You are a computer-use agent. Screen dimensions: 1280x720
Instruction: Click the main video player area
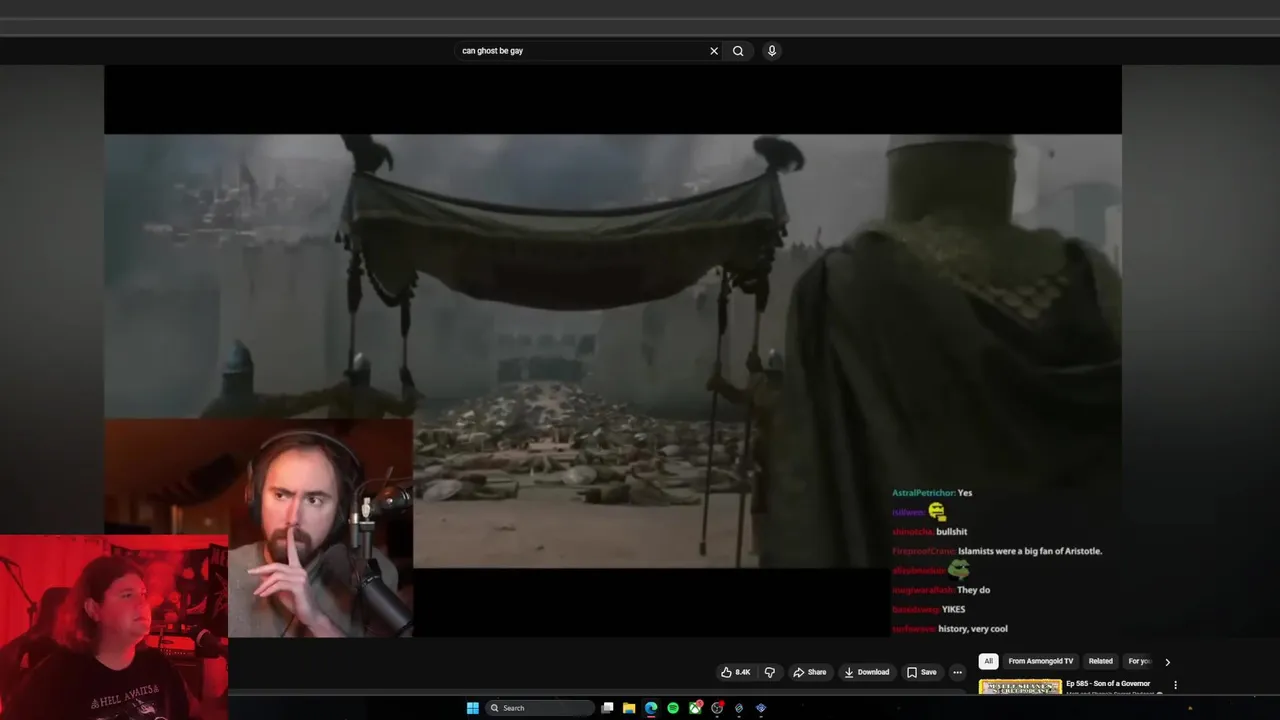click(612, 350)
